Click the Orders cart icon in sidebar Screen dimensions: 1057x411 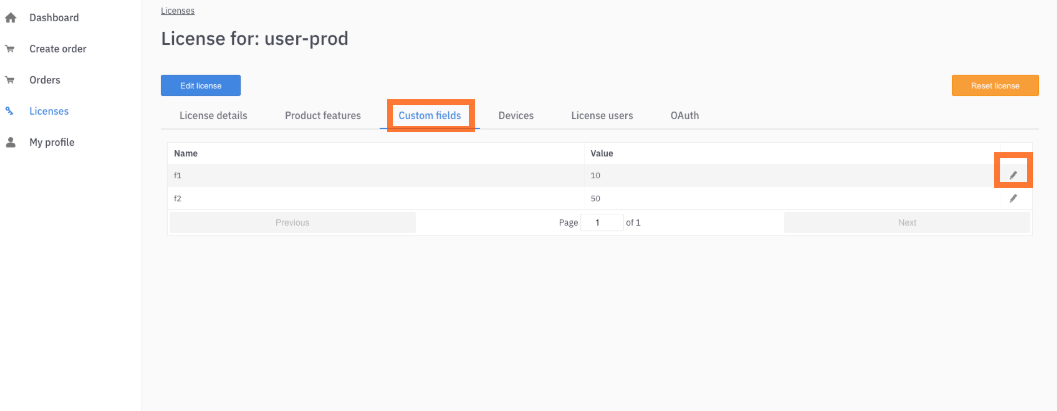click(x=11, y=80)
